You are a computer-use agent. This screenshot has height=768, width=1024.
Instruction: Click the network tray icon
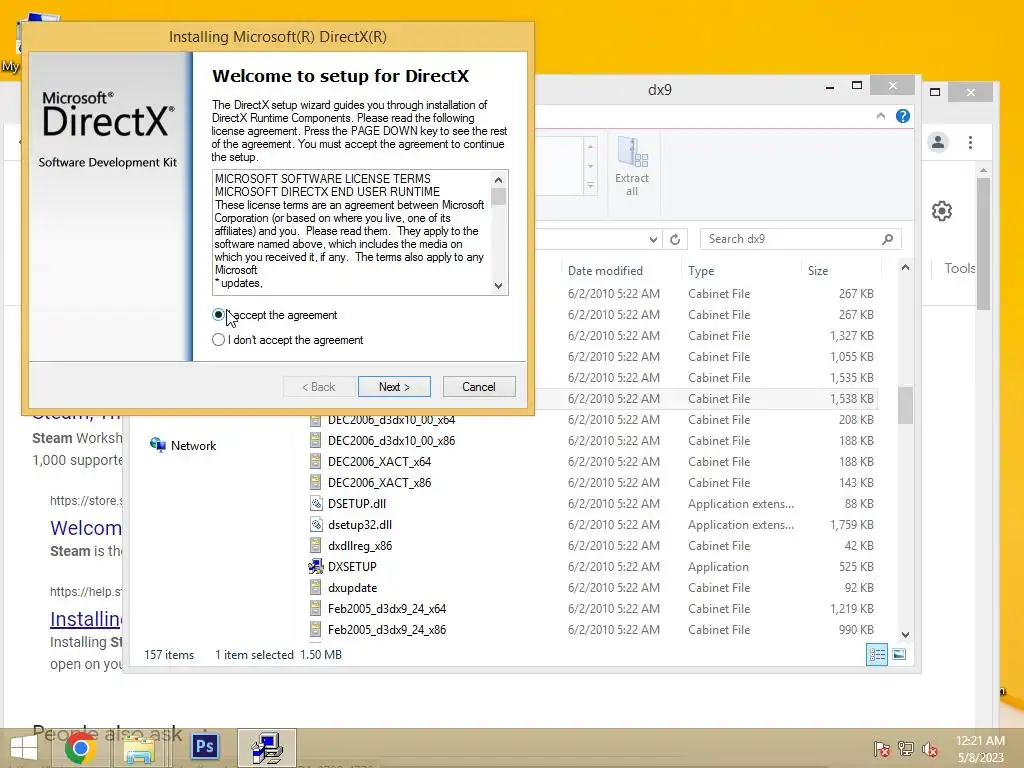coord(906,748)
